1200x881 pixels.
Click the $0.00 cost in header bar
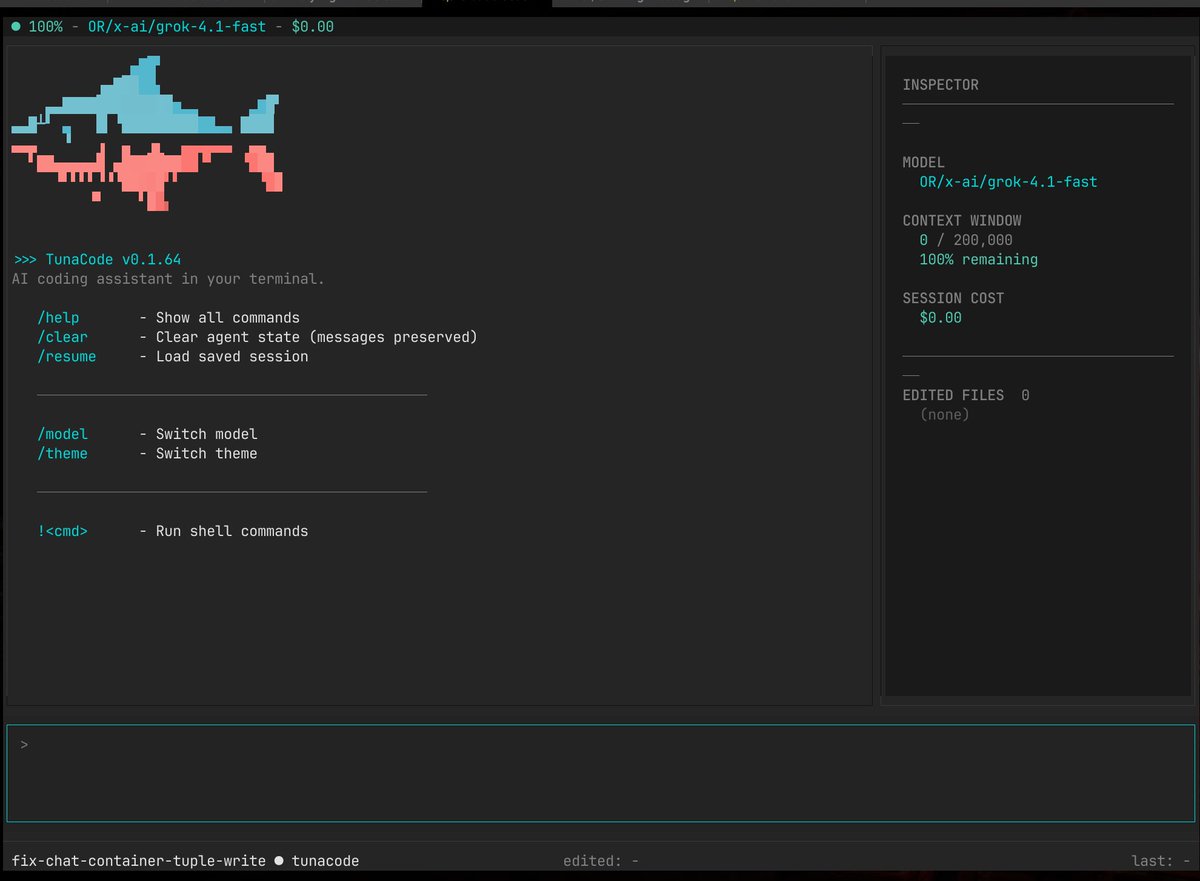(x=312, y=27)
